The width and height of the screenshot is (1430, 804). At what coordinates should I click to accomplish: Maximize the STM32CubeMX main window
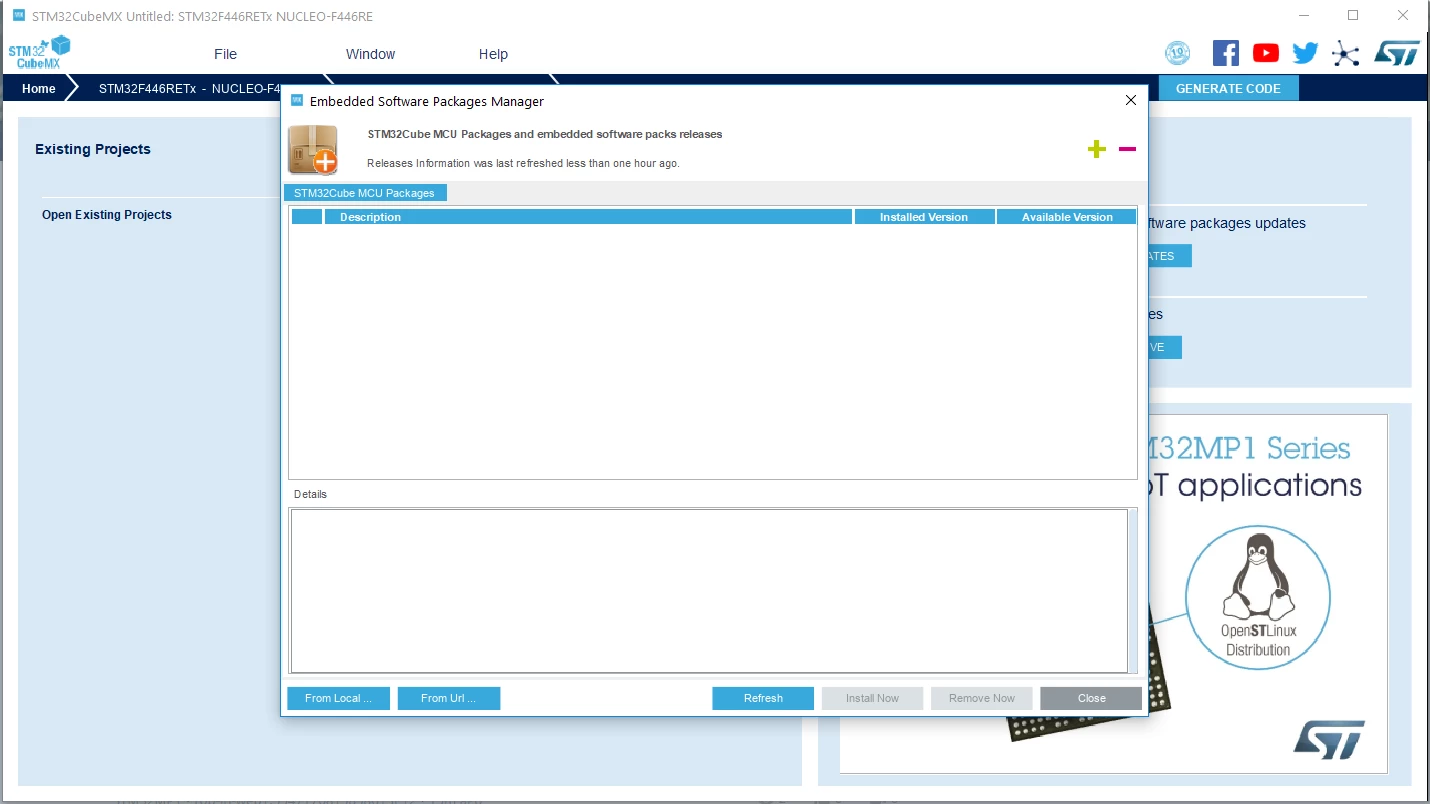pyautogui.click(x=1353, y=16)
